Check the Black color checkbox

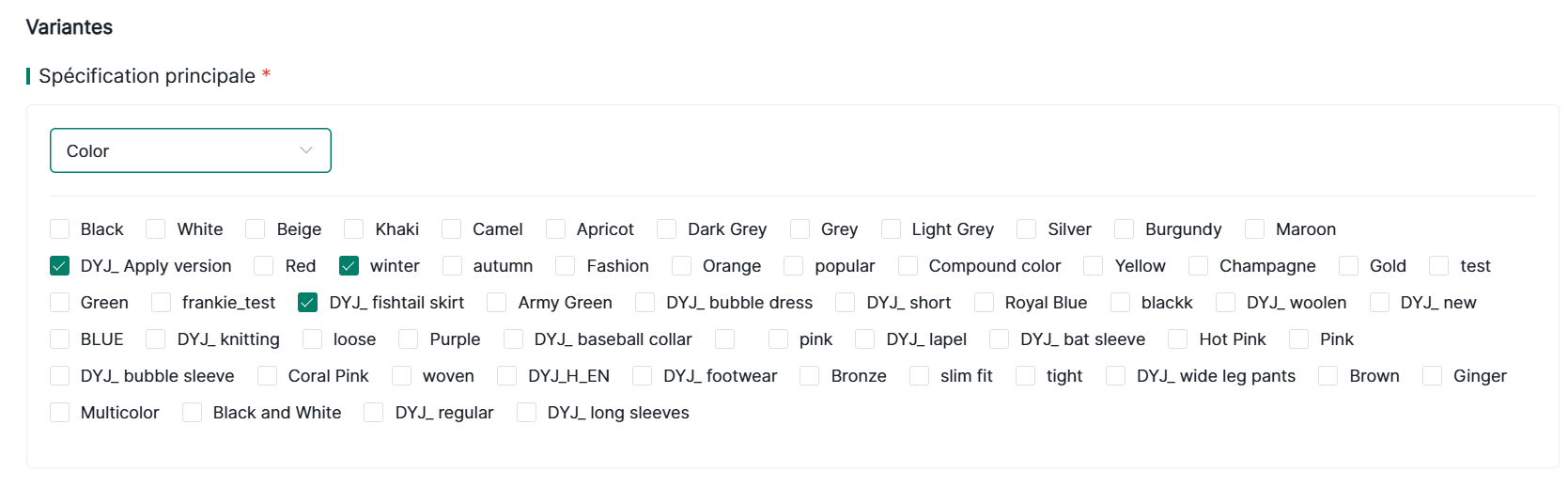coord(60,229)
